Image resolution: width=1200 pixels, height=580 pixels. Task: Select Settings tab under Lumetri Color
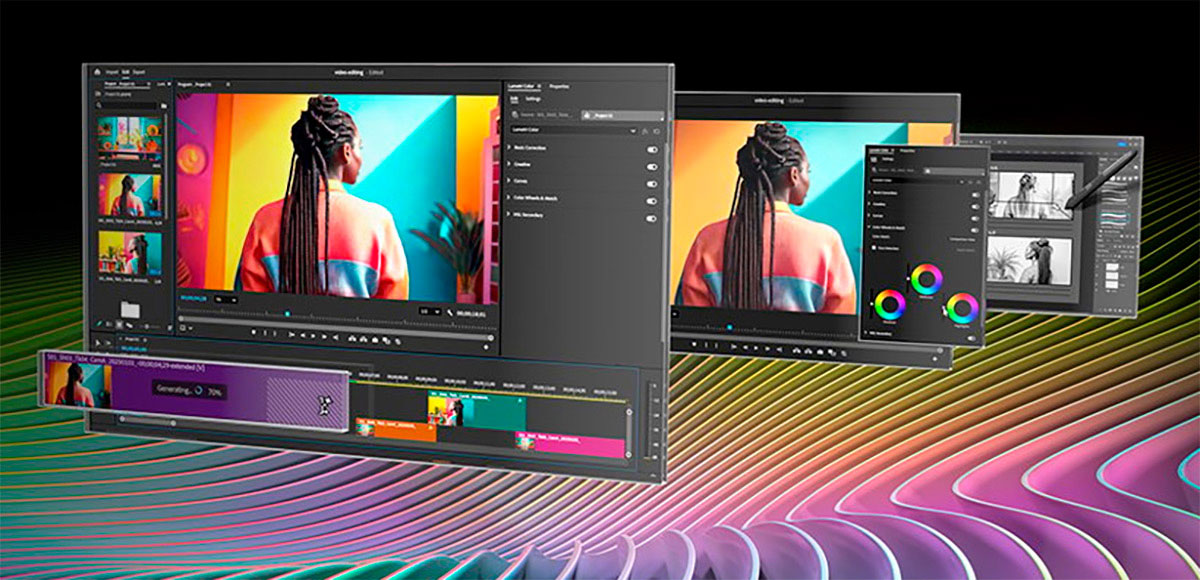tap(533, 99)
